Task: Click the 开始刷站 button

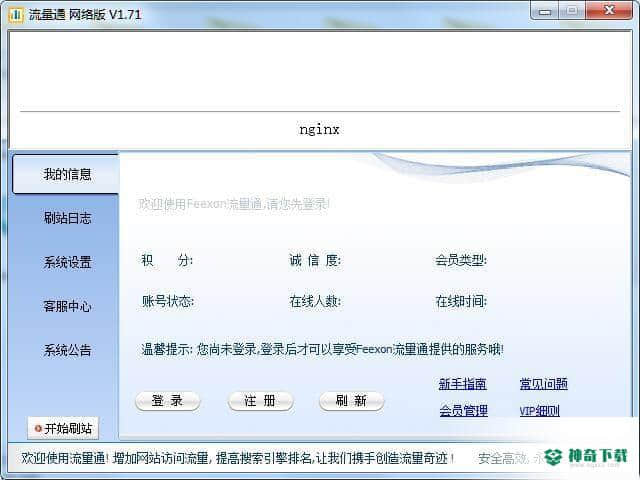Action: (x=63, y=428)
